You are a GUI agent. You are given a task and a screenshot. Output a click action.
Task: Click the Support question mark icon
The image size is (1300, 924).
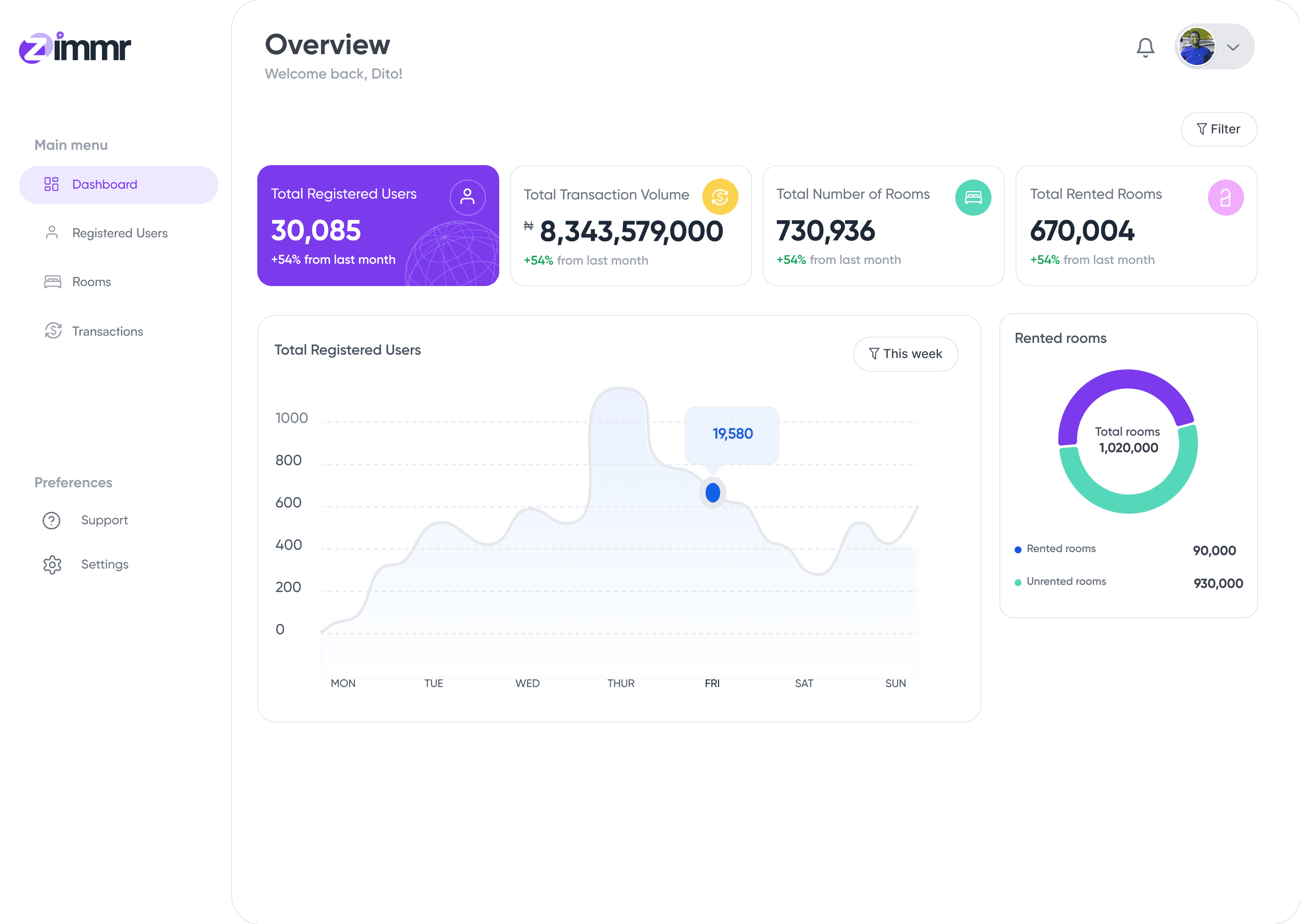(51, 520)
